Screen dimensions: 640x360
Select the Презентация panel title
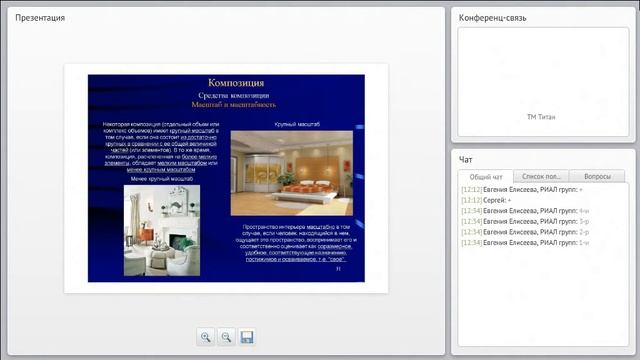coord(40,18)
